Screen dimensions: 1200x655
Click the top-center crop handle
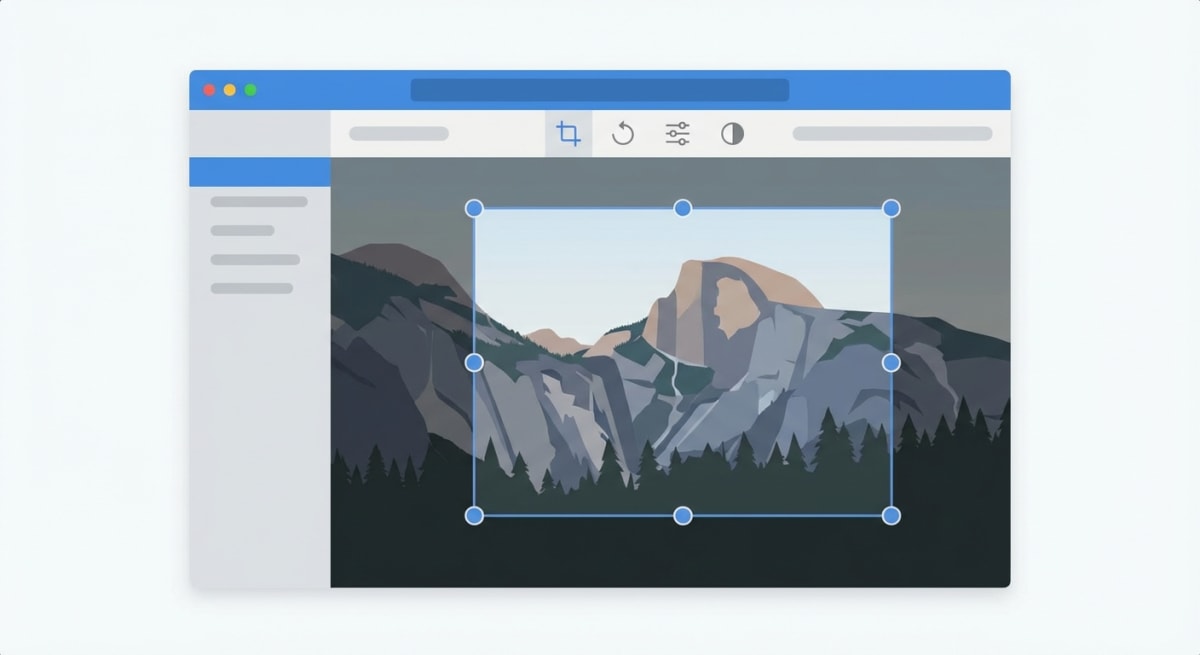(683, 208)
